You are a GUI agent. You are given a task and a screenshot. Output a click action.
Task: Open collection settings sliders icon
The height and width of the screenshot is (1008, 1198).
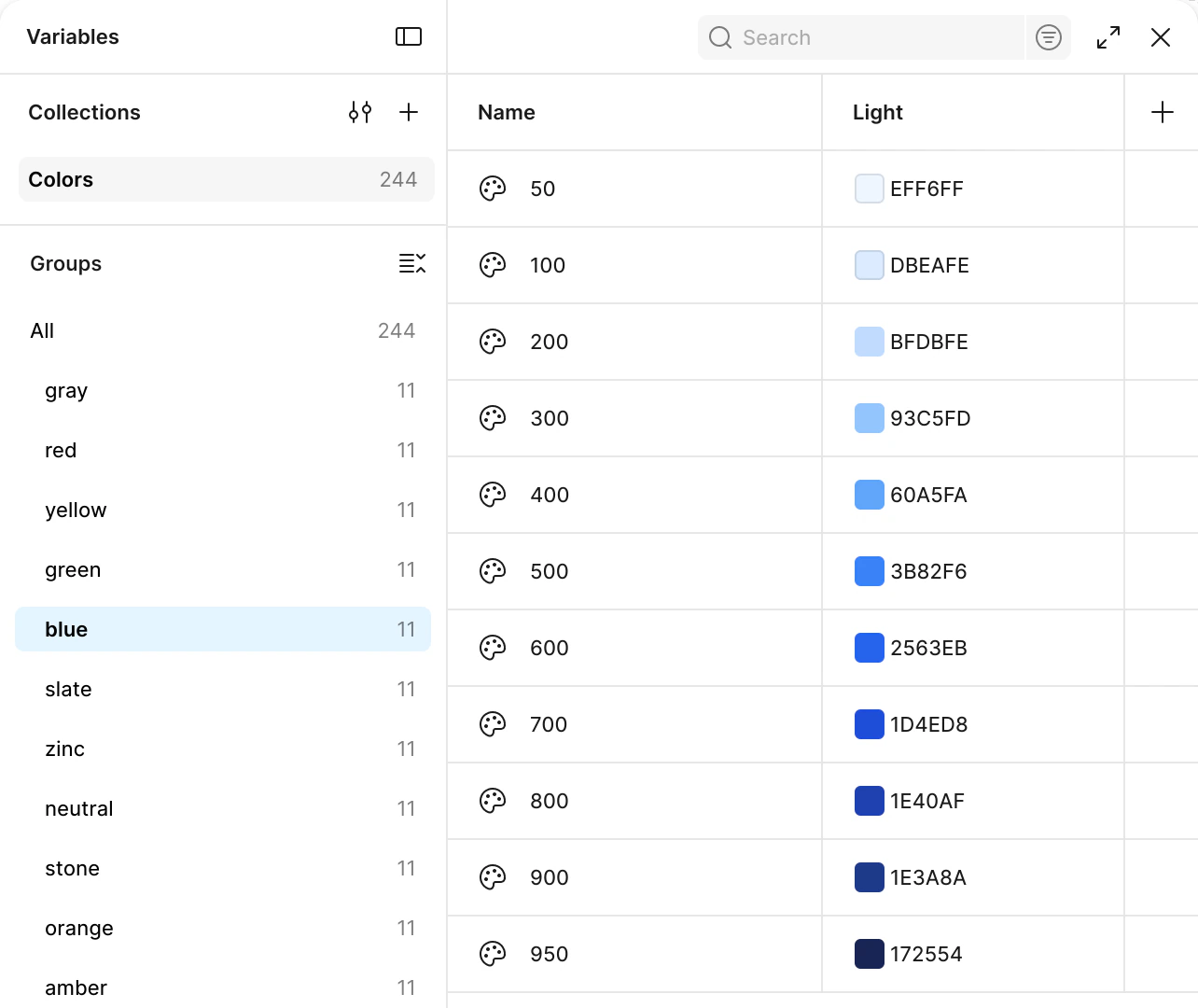(360, 112)
